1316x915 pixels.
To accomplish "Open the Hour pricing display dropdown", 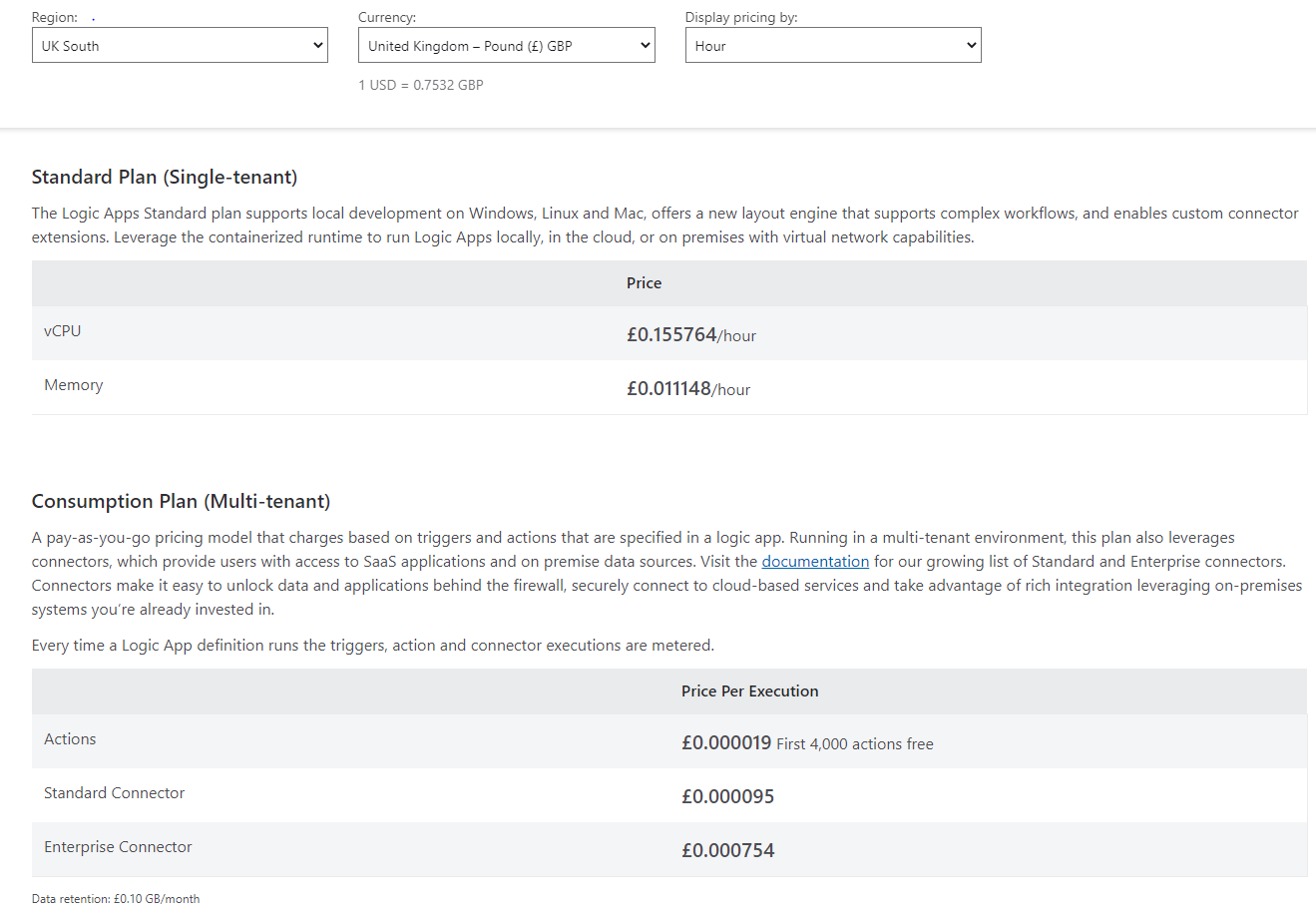I will (833, 44).
